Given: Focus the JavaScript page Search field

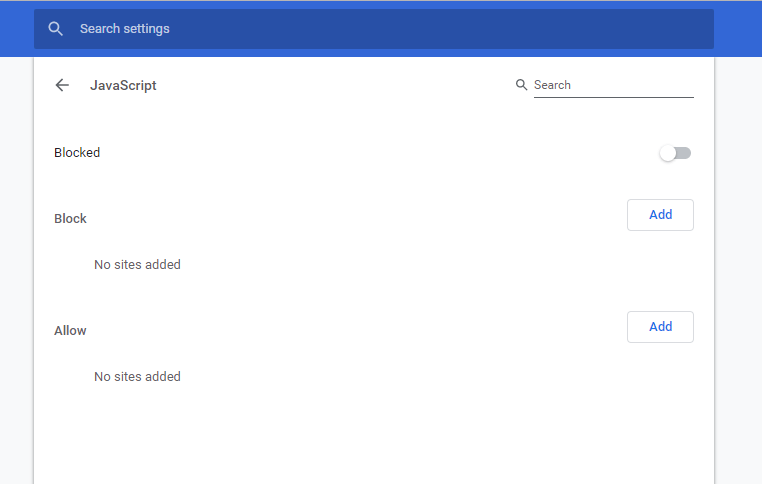Looking at the screenshot, I should click(613, 85).
